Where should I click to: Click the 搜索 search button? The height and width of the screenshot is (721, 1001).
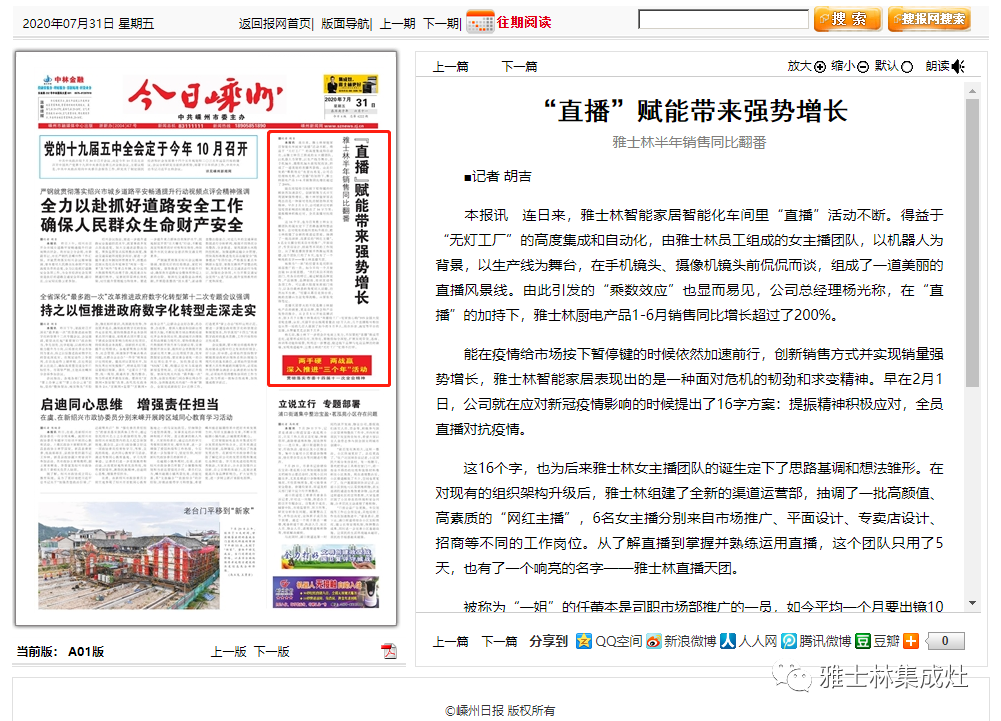[x=848, y=19]
